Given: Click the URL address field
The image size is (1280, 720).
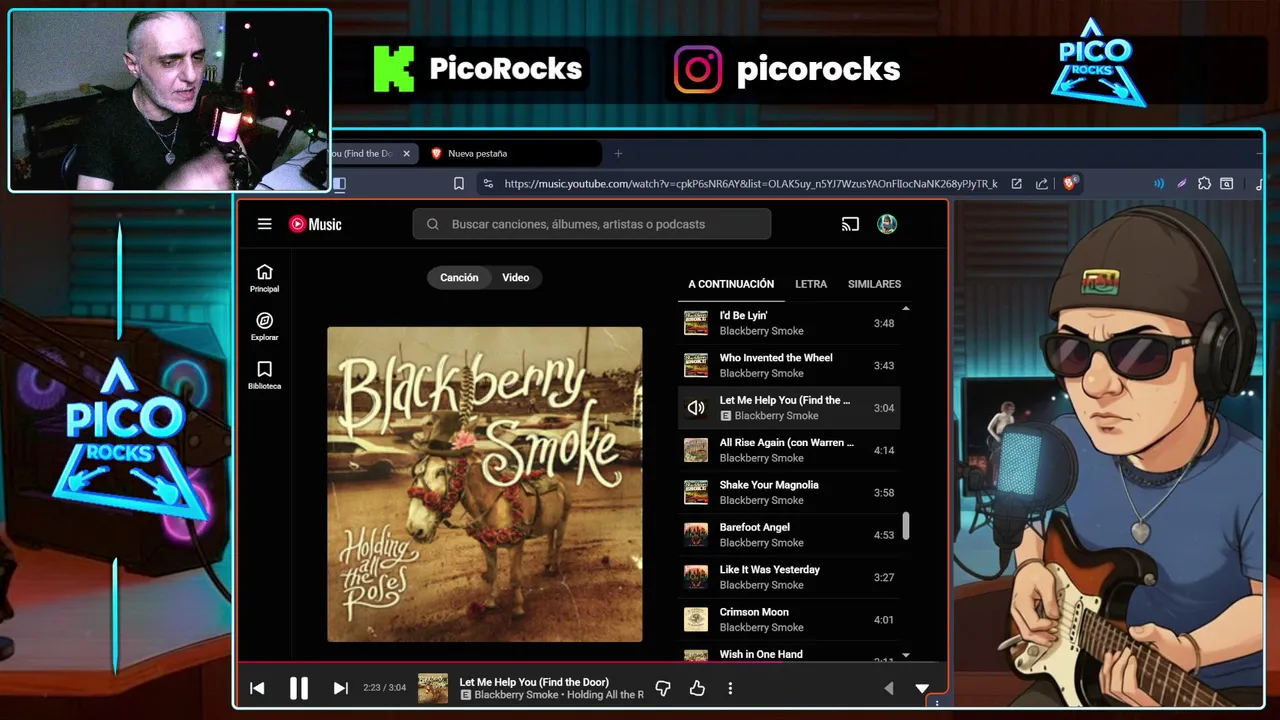Looking at the screenshot, I should (x=750, y=183).
